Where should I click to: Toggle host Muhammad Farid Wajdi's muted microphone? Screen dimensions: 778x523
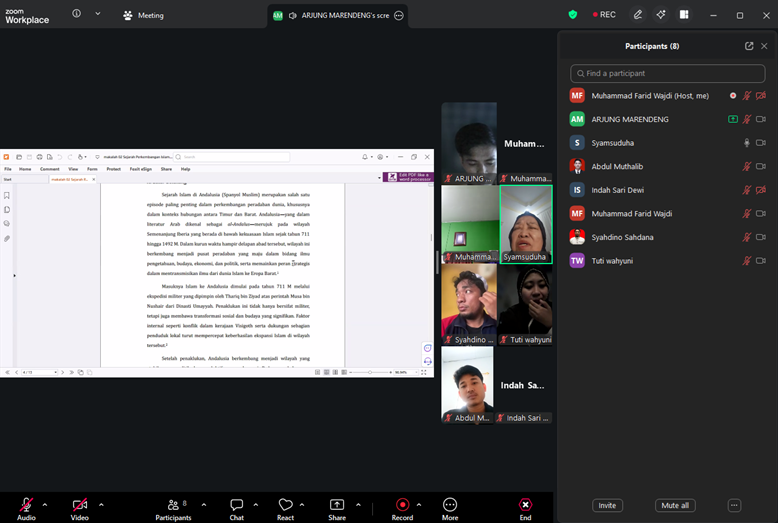click(746, 96)
